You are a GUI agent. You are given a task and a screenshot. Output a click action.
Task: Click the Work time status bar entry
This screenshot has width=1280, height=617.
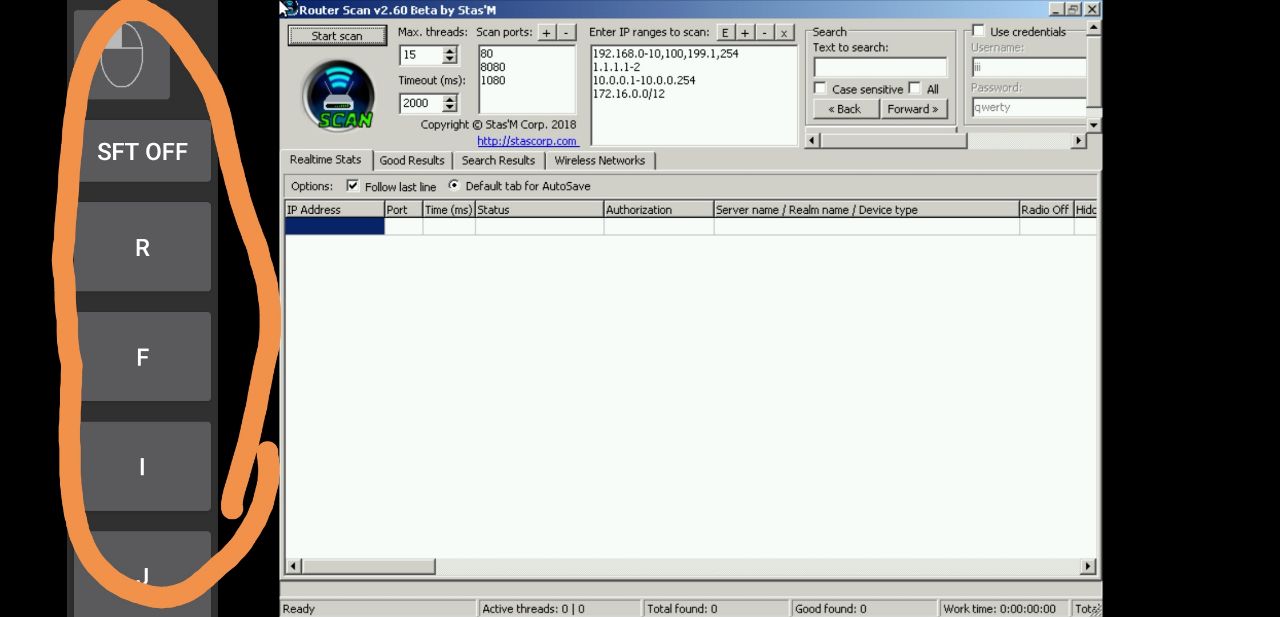click(1005, 608)
